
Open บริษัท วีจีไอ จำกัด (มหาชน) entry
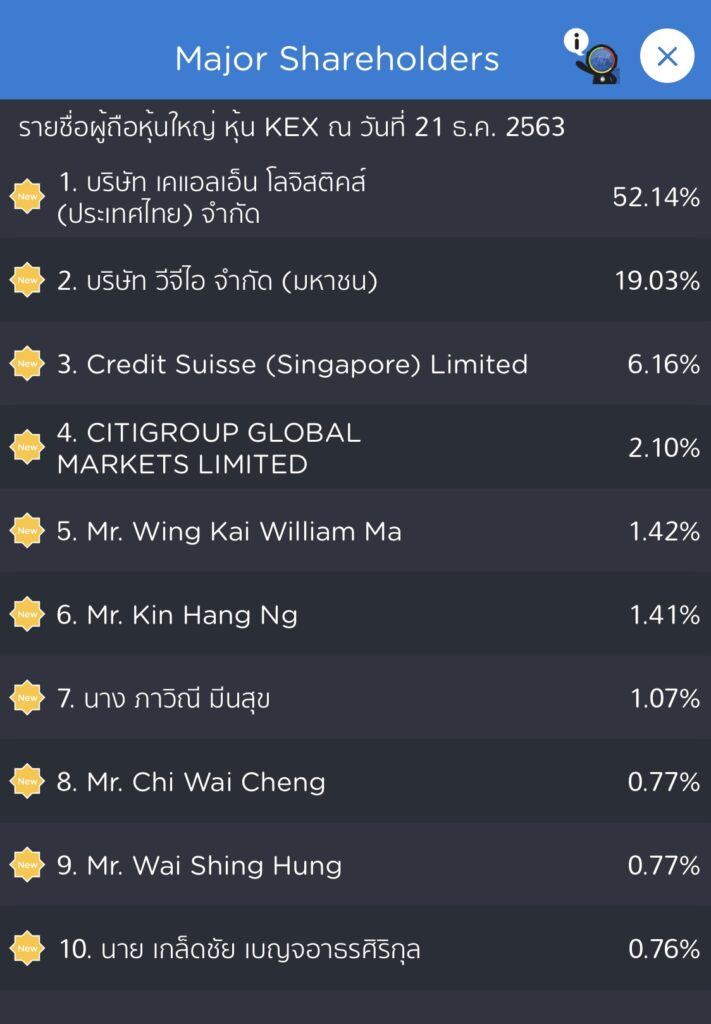[x=217, y=282]
